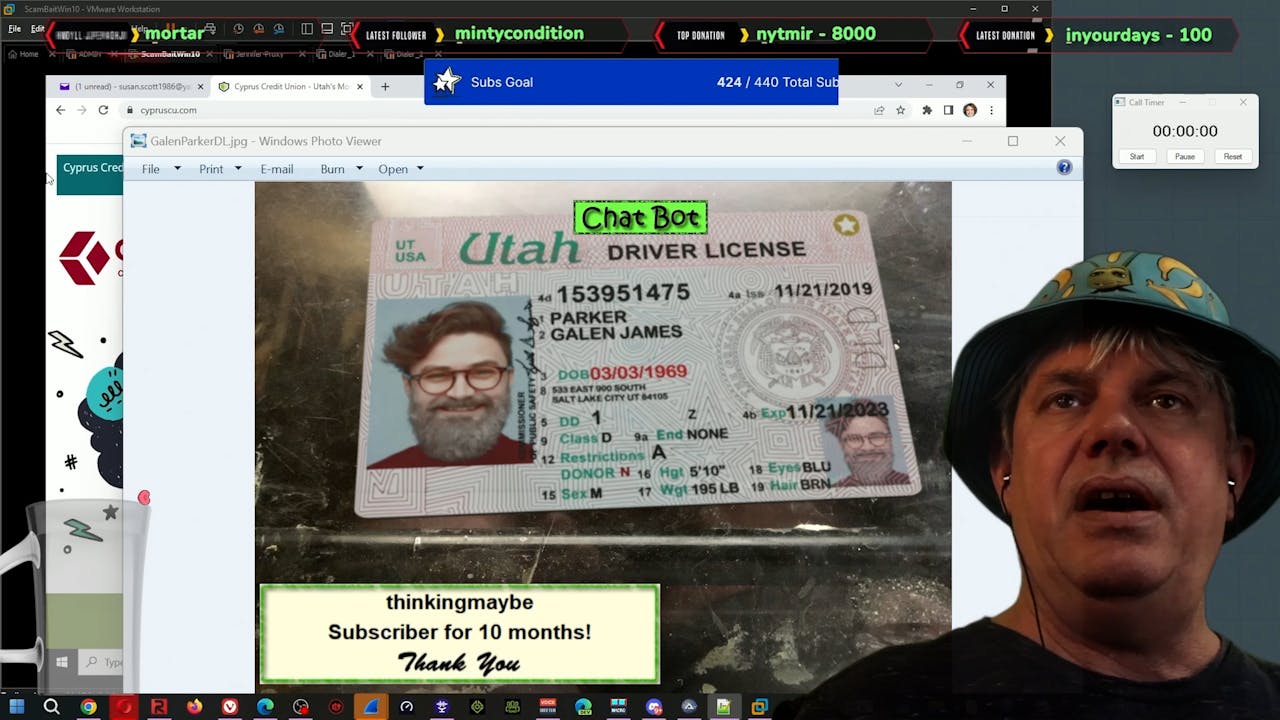1280x720 pixels.
Task: Open Chrome's three-dot menu
Action: [991, 110]
